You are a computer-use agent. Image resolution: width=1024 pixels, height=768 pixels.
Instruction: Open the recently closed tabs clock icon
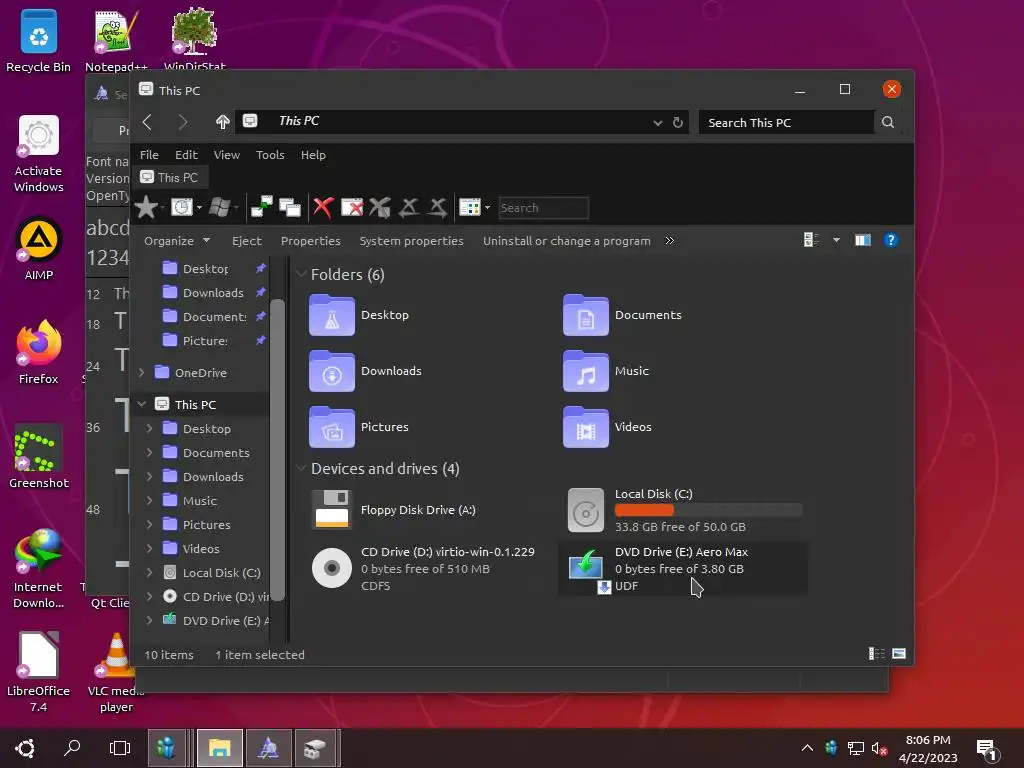pos(182,208)
